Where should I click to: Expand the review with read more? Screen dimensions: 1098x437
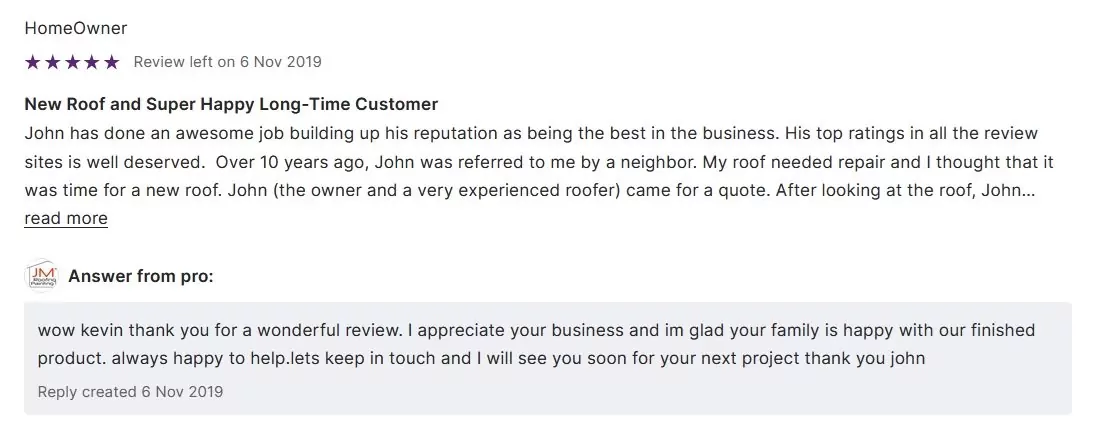coord(66,218)
